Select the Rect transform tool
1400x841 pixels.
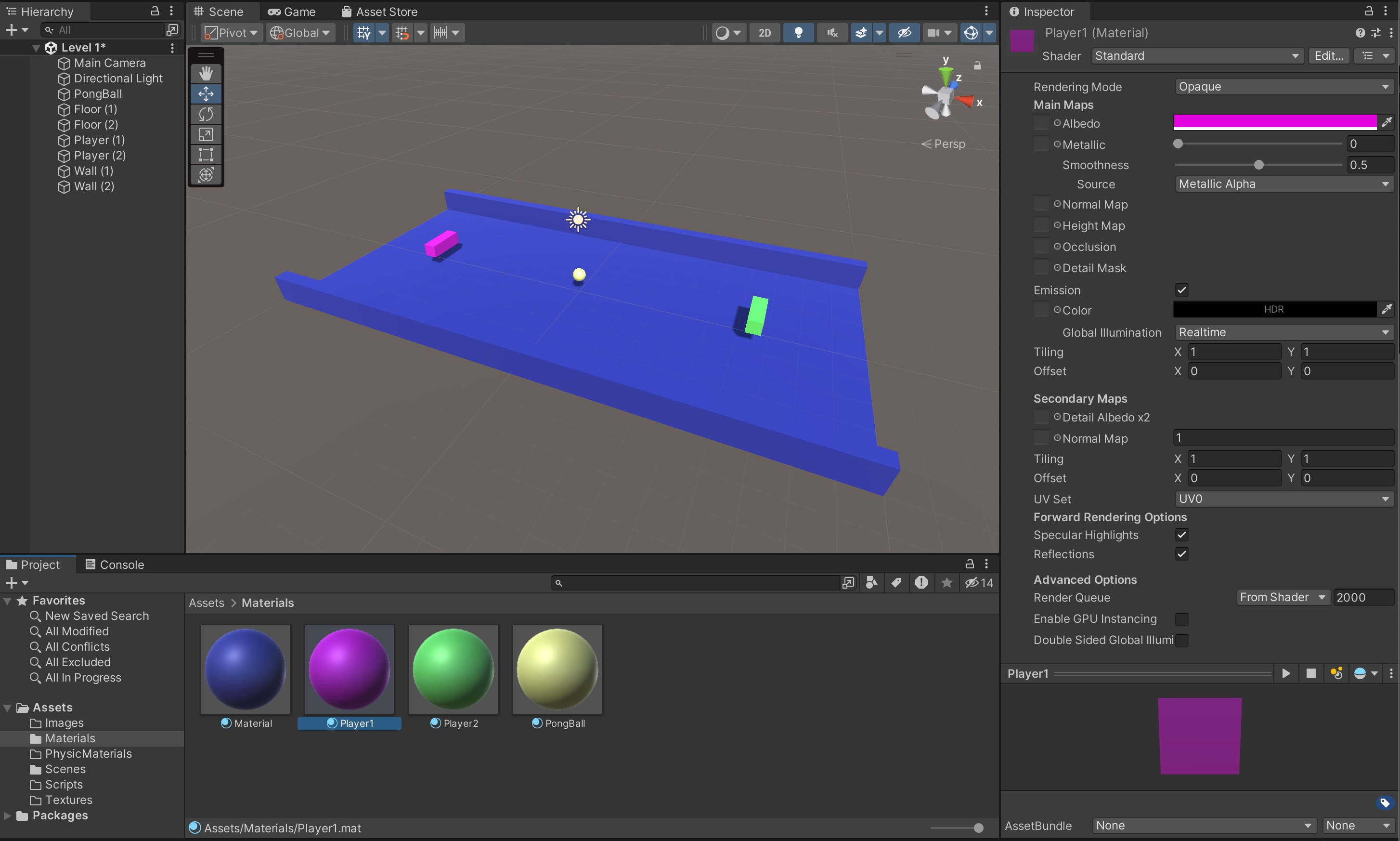pos(206,154)
